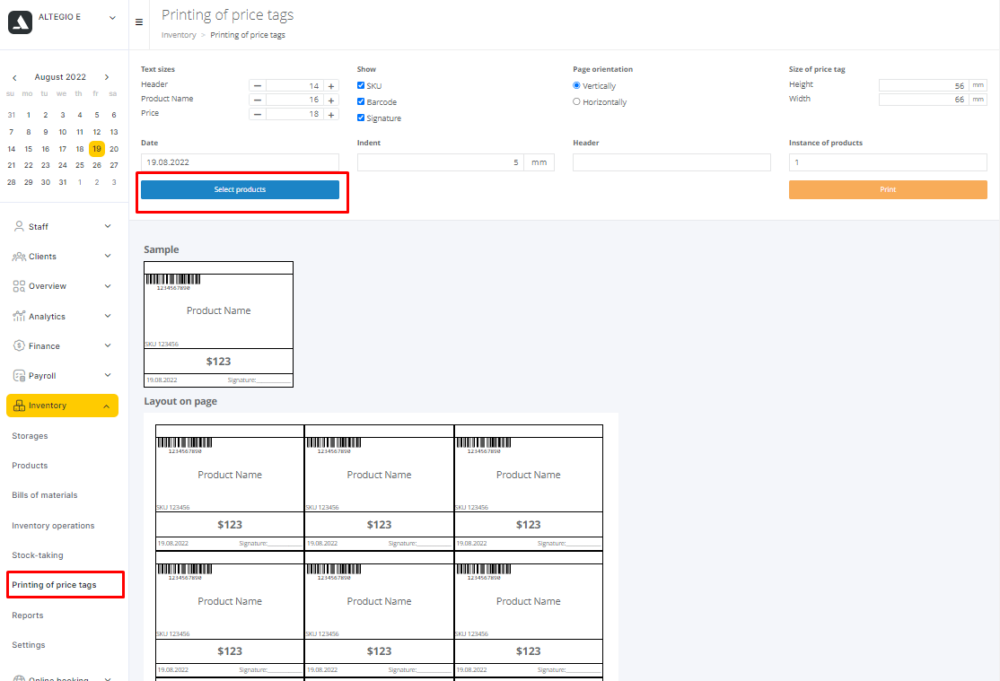Image resolution: width=1000 pixels, height=681 pixels.
Task: Toggle the hamburger sidebar menu icon
Action: coord(139,22)
